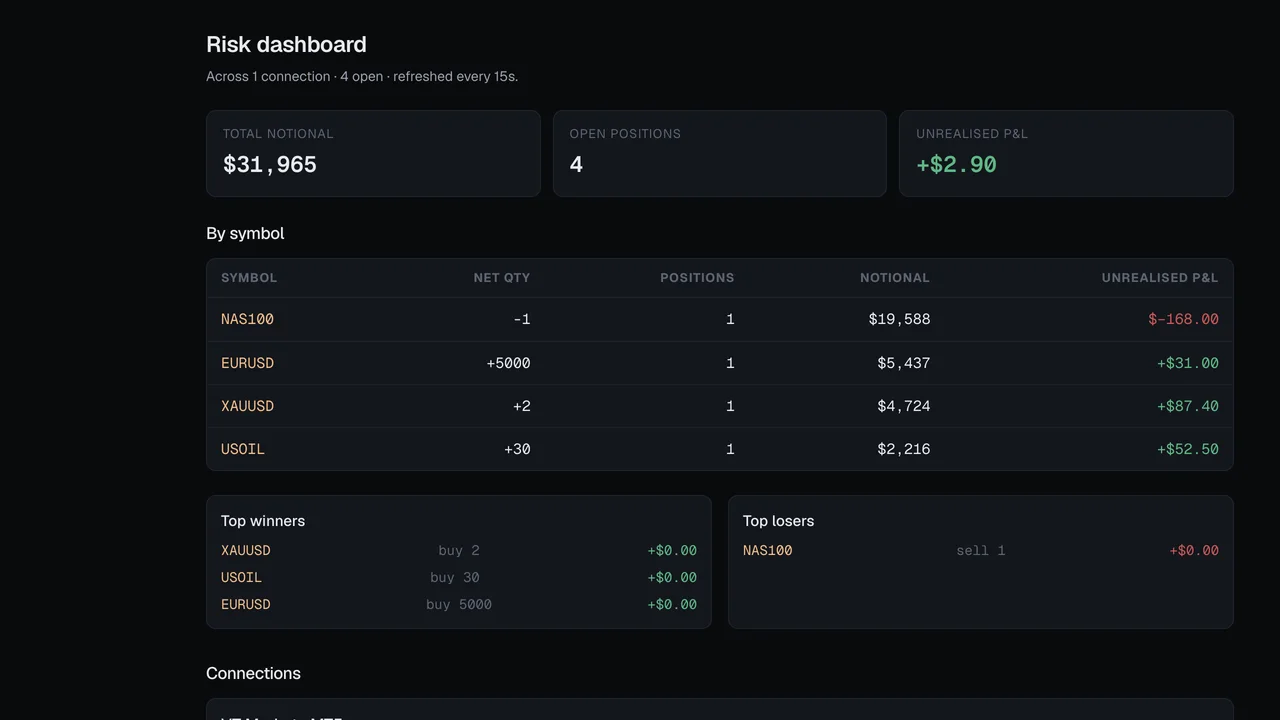Click the notional $2,216 cell

[904, 449]
